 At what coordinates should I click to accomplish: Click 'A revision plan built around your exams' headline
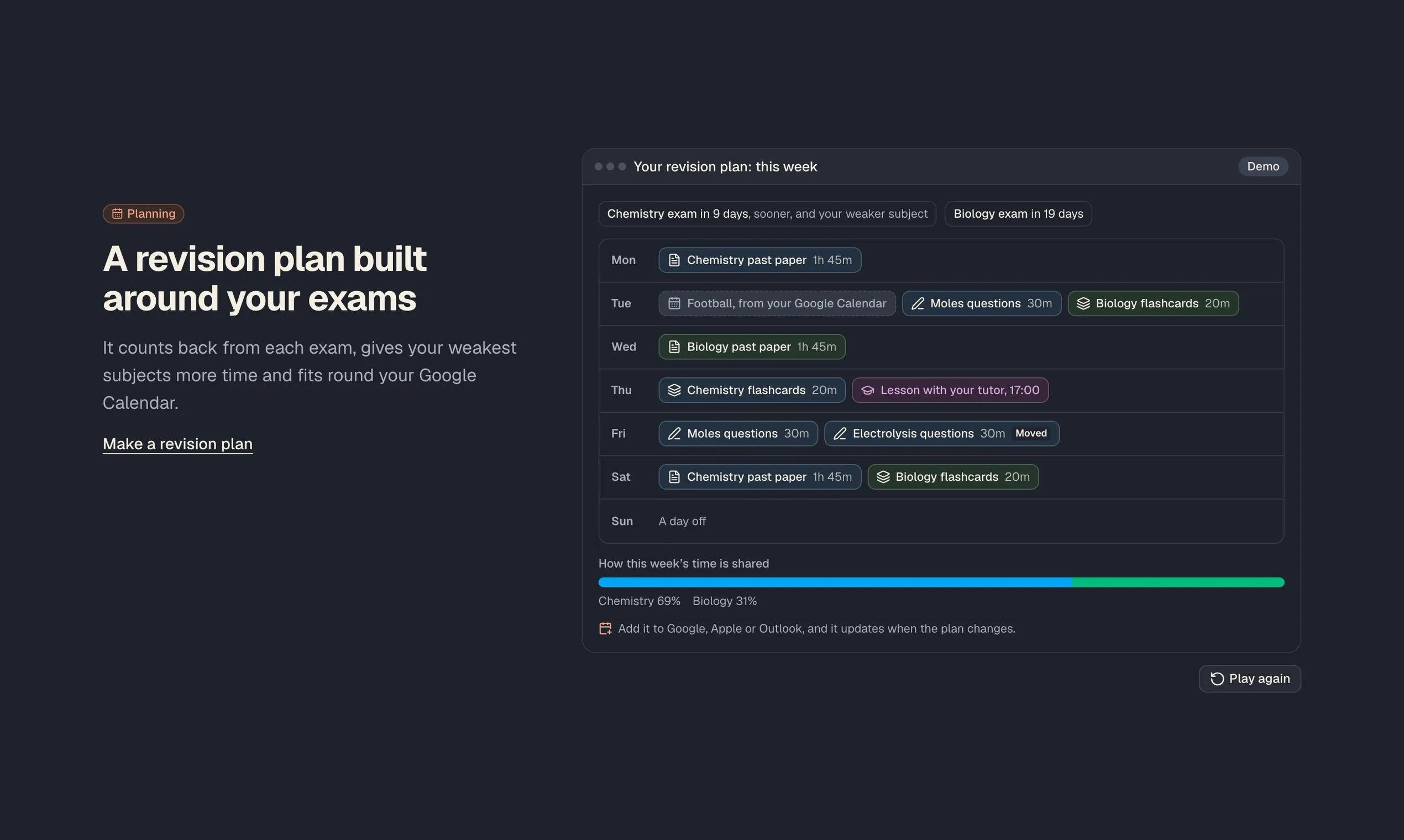pyautogui.click(x=264, y=278)
